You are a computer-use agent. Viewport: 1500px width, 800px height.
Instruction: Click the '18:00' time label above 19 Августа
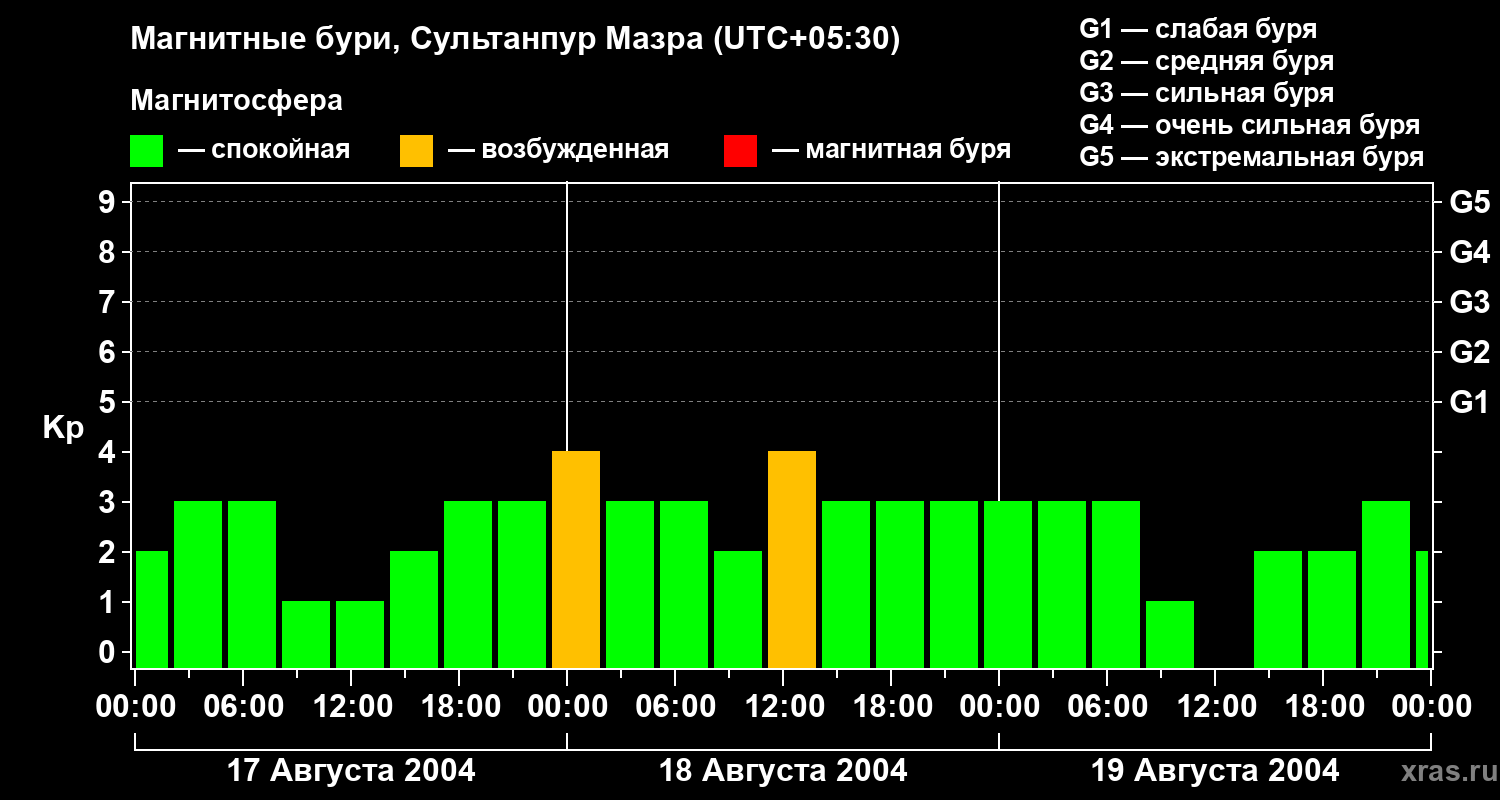coord(1323,707)
